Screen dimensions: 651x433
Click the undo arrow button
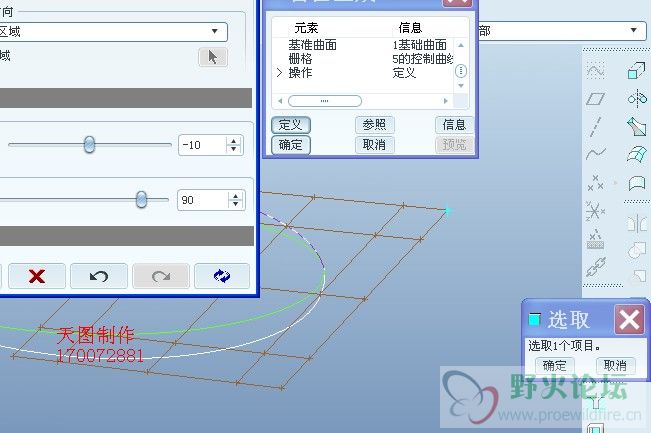point(99,276)
